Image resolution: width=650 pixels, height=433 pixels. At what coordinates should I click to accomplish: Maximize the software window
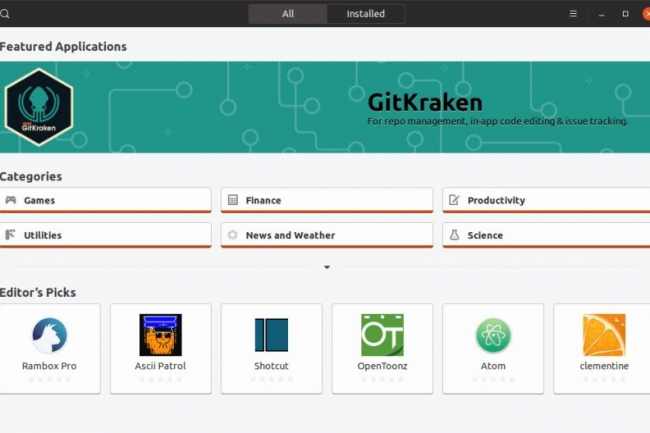pyautogui.click(x=625, y=14)
